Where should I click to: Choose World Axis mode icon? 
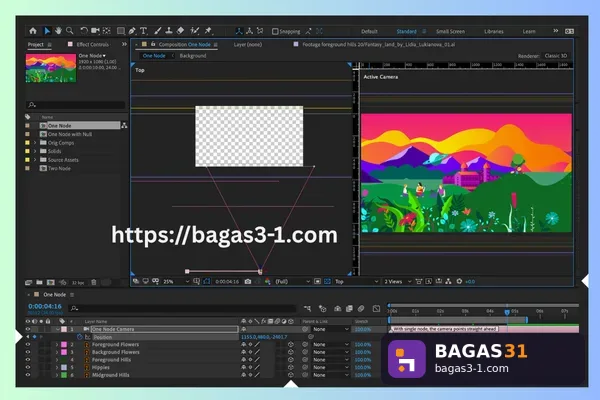coord(249,31)
